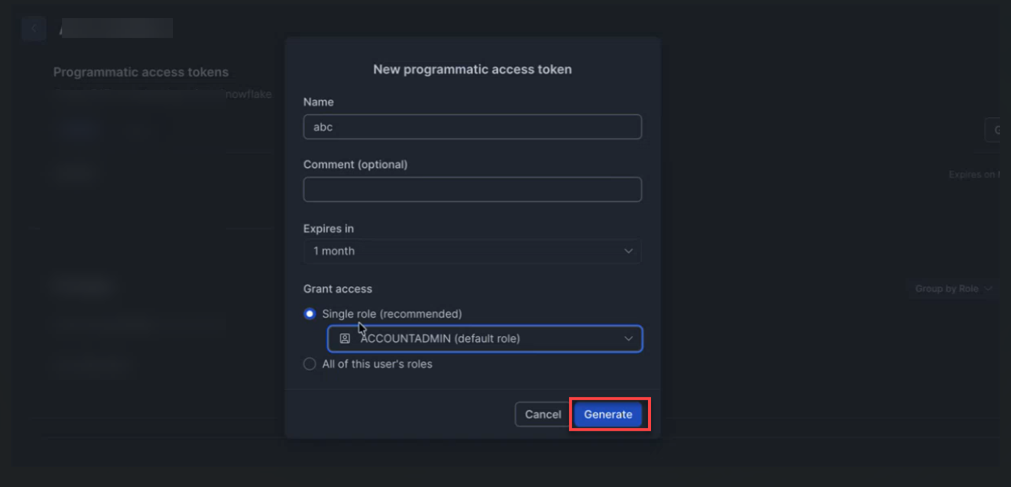The height and width of the screenshot is (487, 1011).
Task: Click the Comment (optional) label
Action: pos(355,164)
